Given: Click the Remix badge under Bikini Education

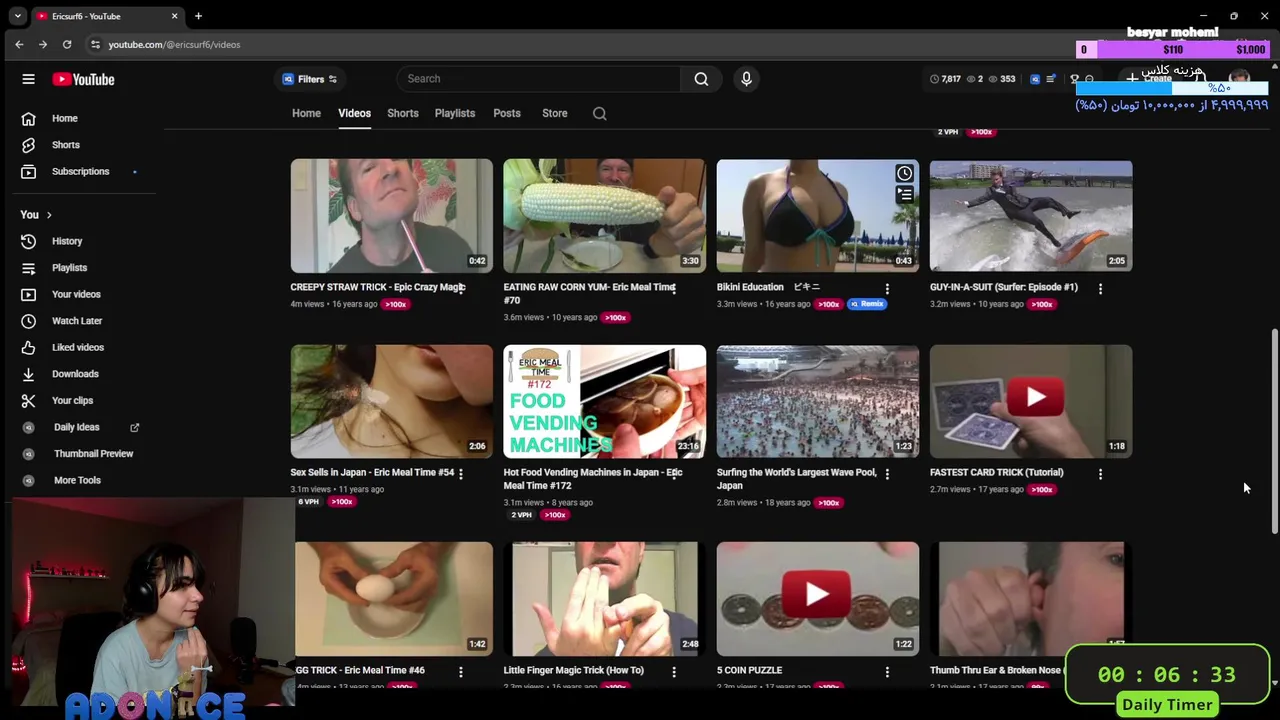Looking at the screenshot, I should coord(867,304).
